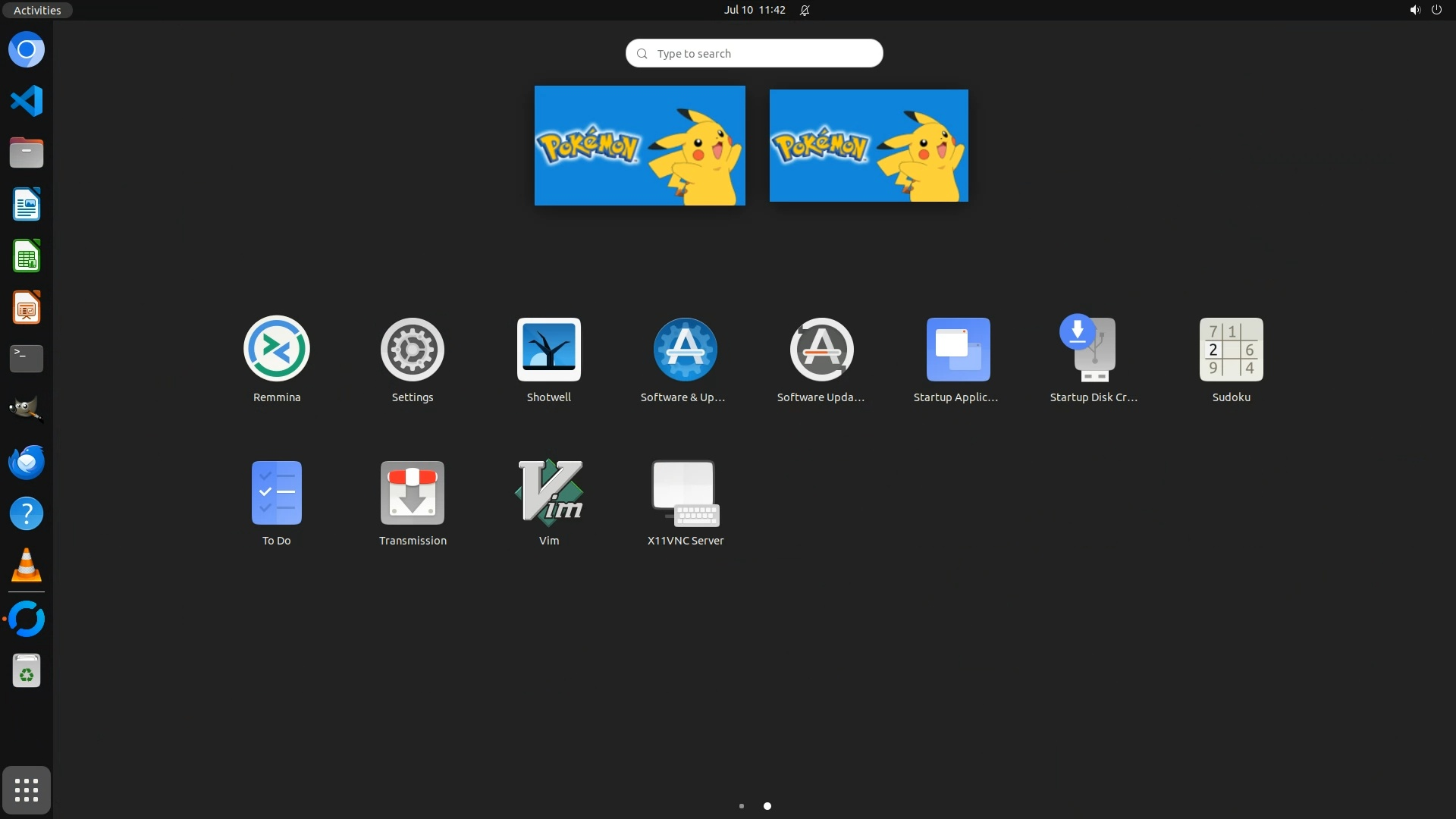
Task: Select the left Pokémon workspace thumbnail
Action: 639,145
